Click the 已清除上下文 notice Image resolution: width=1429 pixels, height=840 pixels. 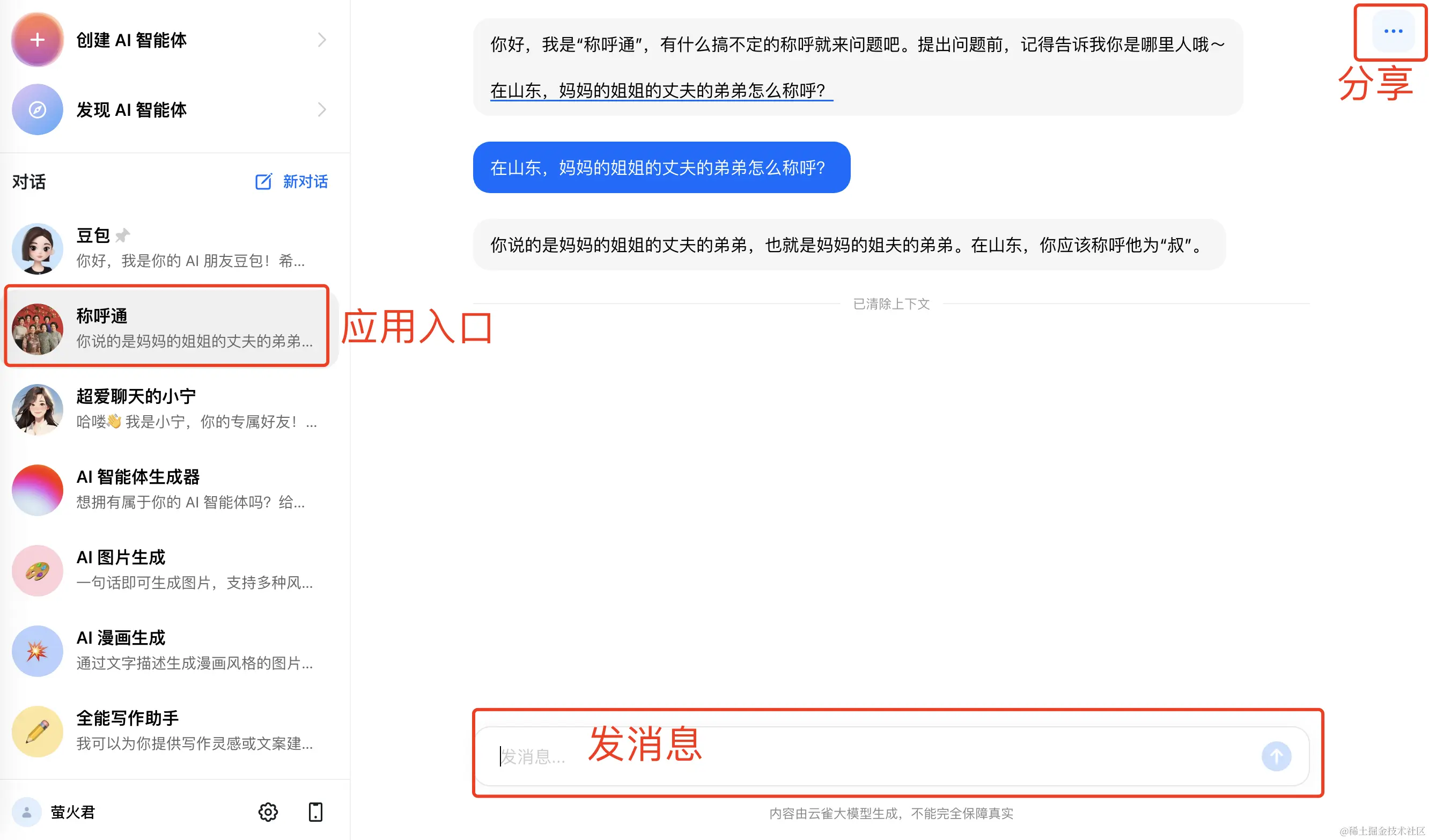pyautogui.click(x=892, y=304)
